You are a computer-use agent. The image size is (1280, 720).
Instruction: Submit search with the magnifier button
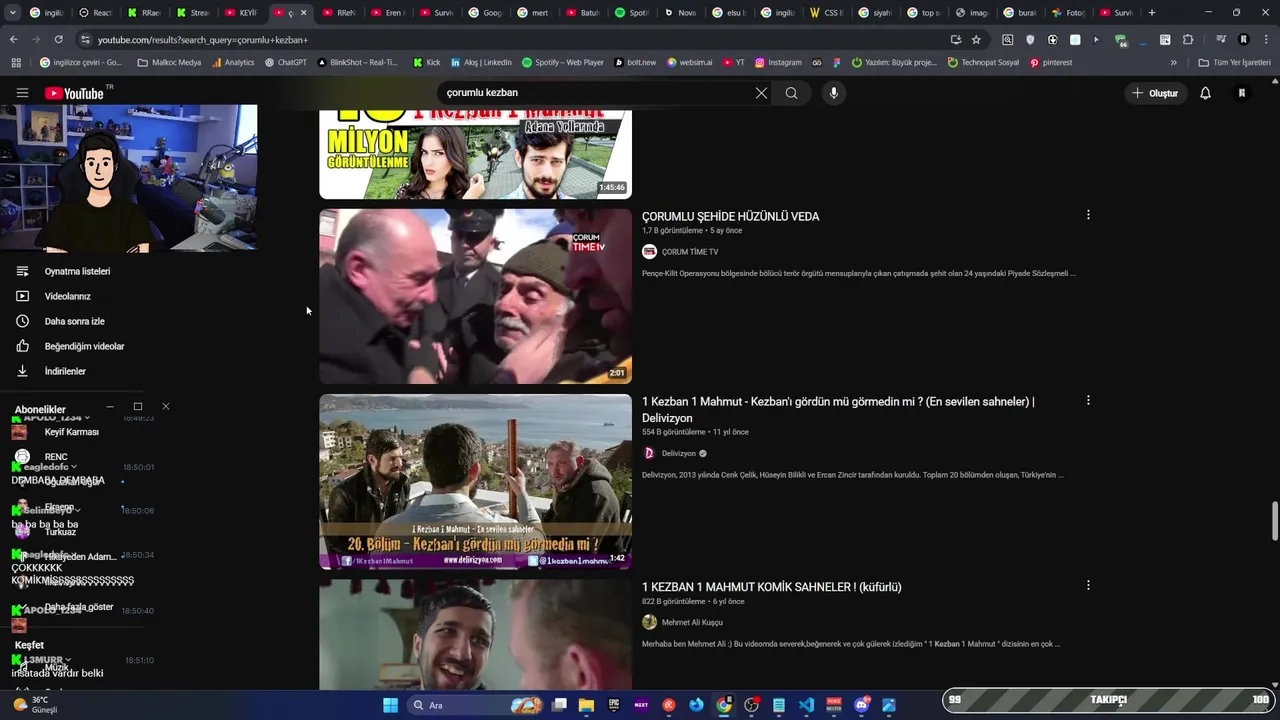point(791,93)
